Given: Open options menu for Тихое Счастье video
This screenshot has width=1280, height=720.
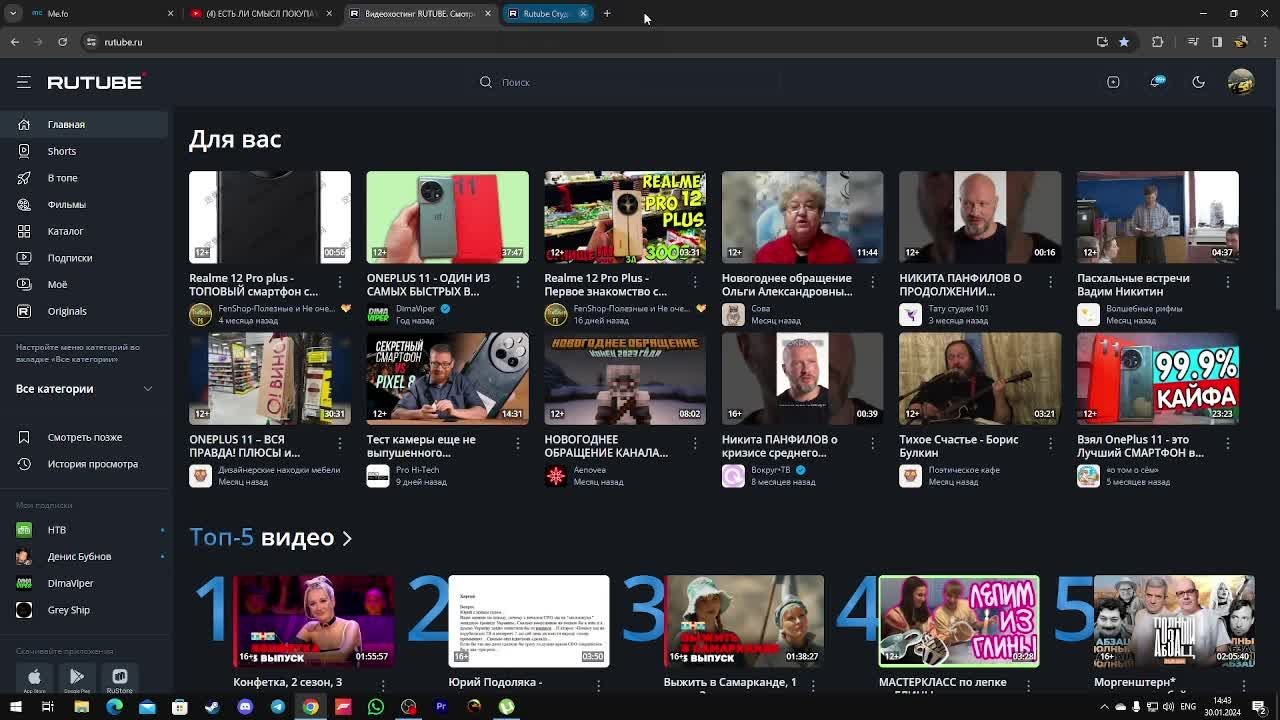Looking at the screenshot, I should tap(1050, 444).
